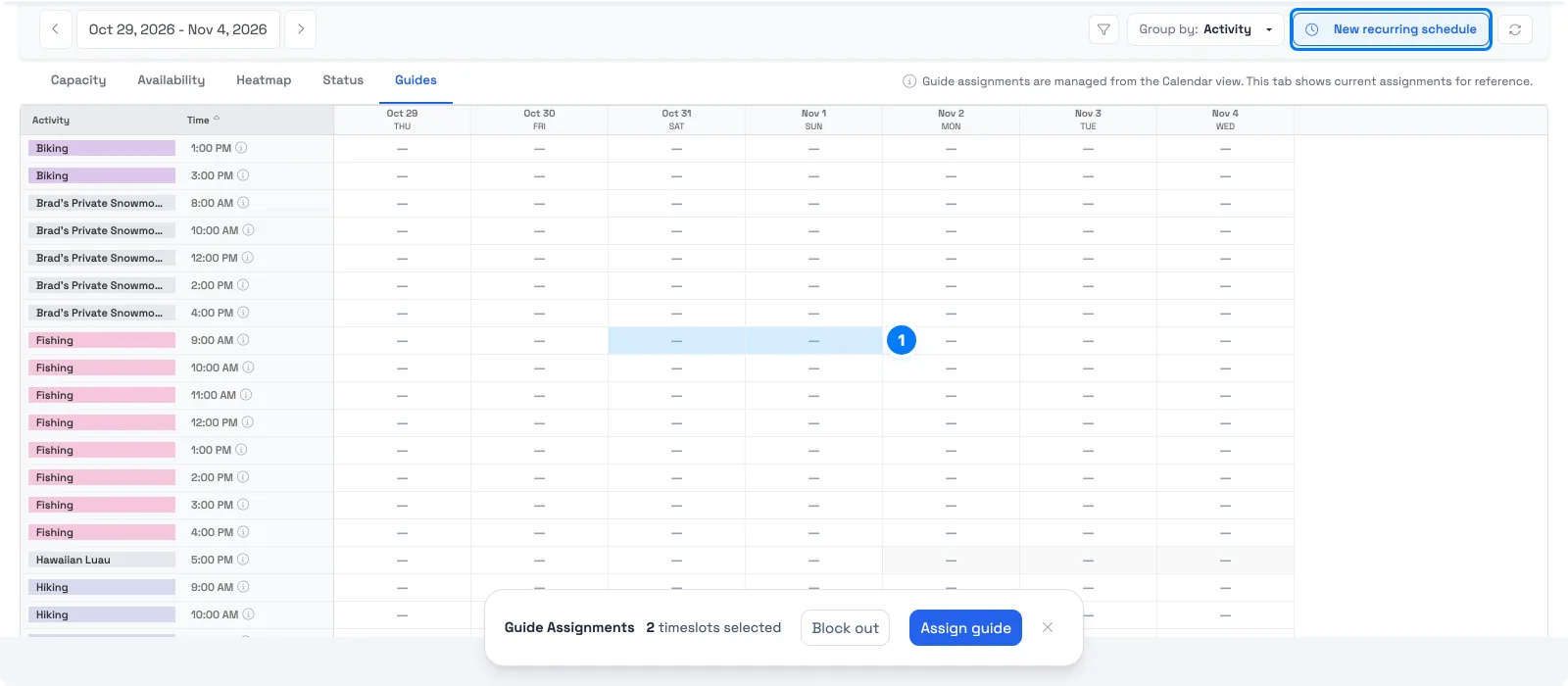The height and width of the screenshot is (686, 1568).
Task: Go to next week with right chevron
Action: pyautogui.click(x=301, y=29)
